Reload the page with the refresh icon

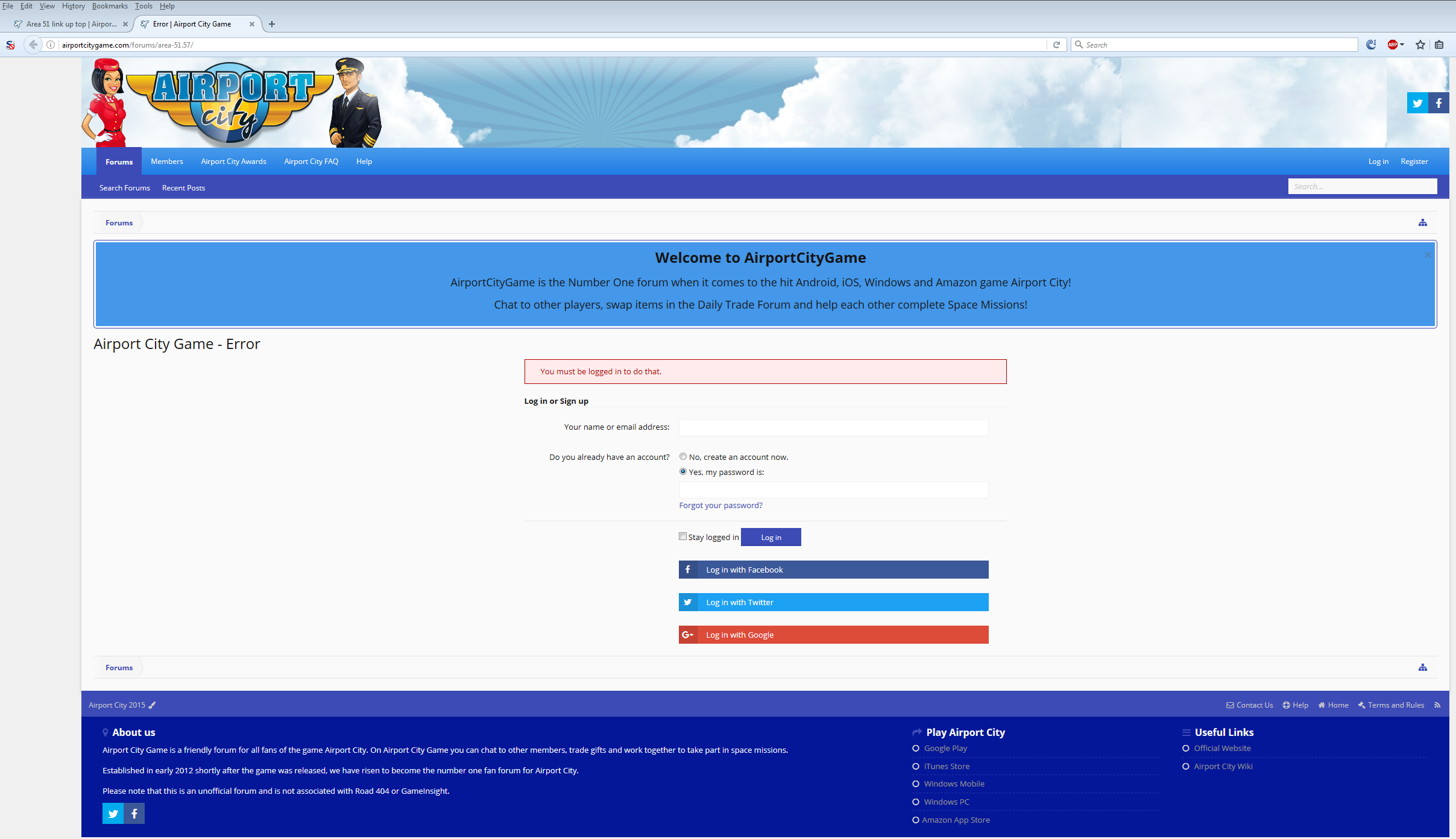pyautogui.click(x=1056, y=45)
